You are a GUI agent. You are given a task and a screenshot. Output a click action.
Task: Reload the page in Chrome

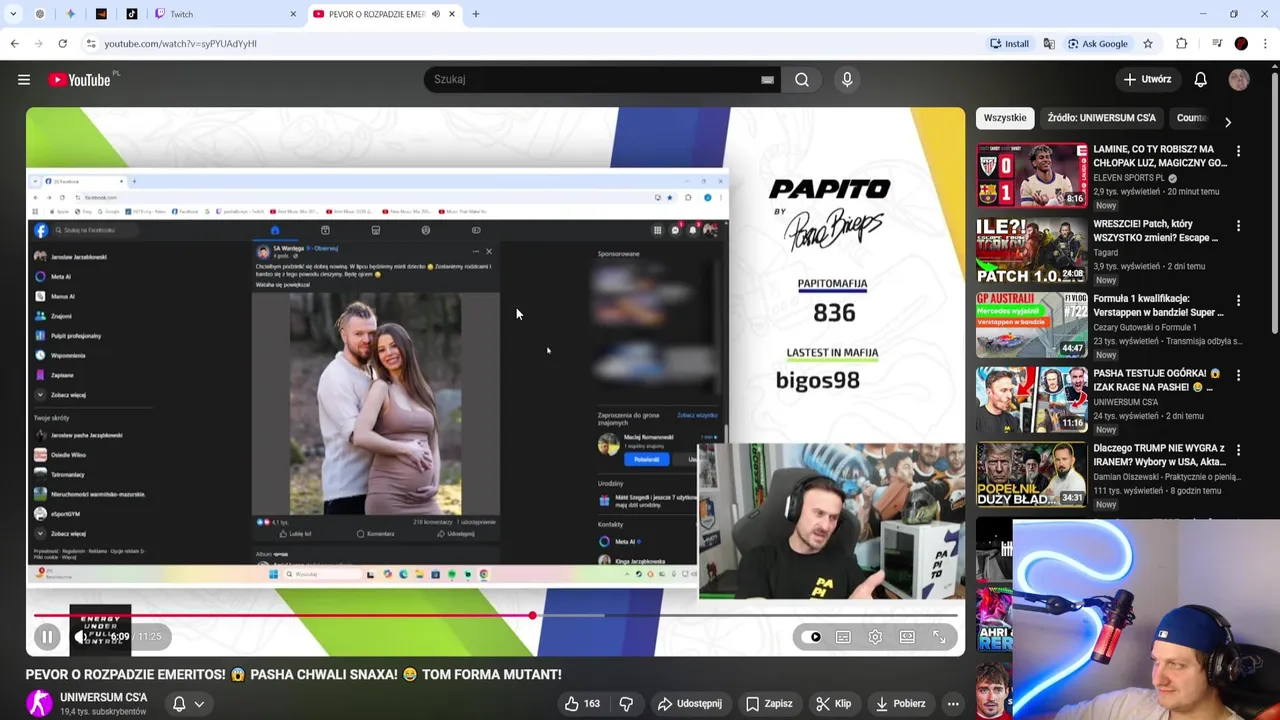[x=62, y=44]
